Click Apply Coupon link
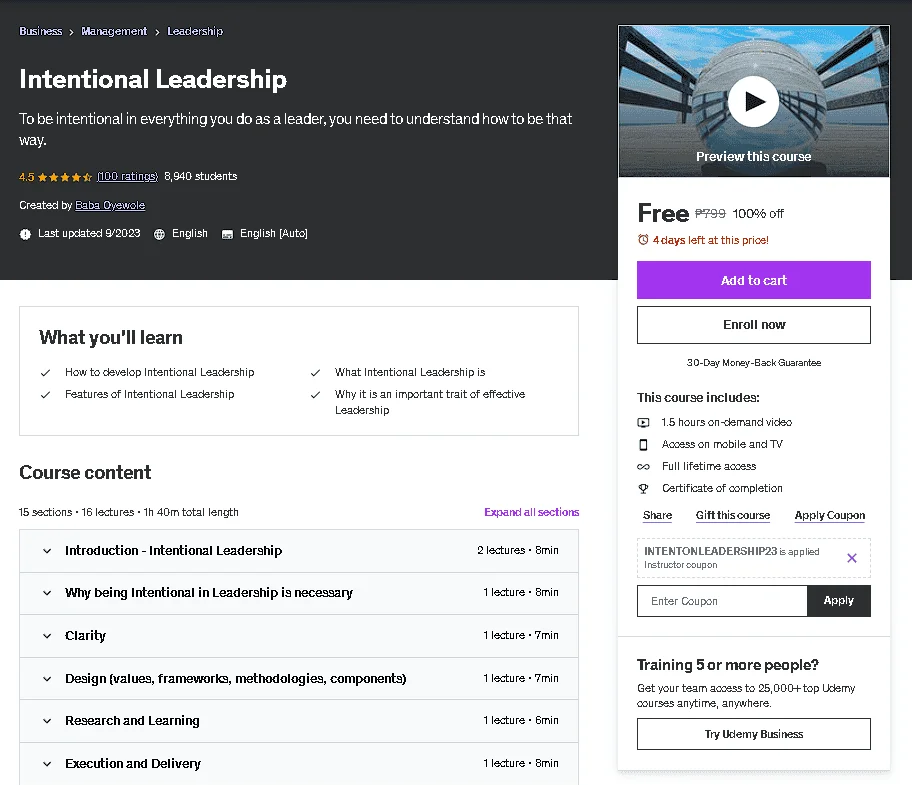The height and width of the screenshot is (785, 912). tap(829, 515)
